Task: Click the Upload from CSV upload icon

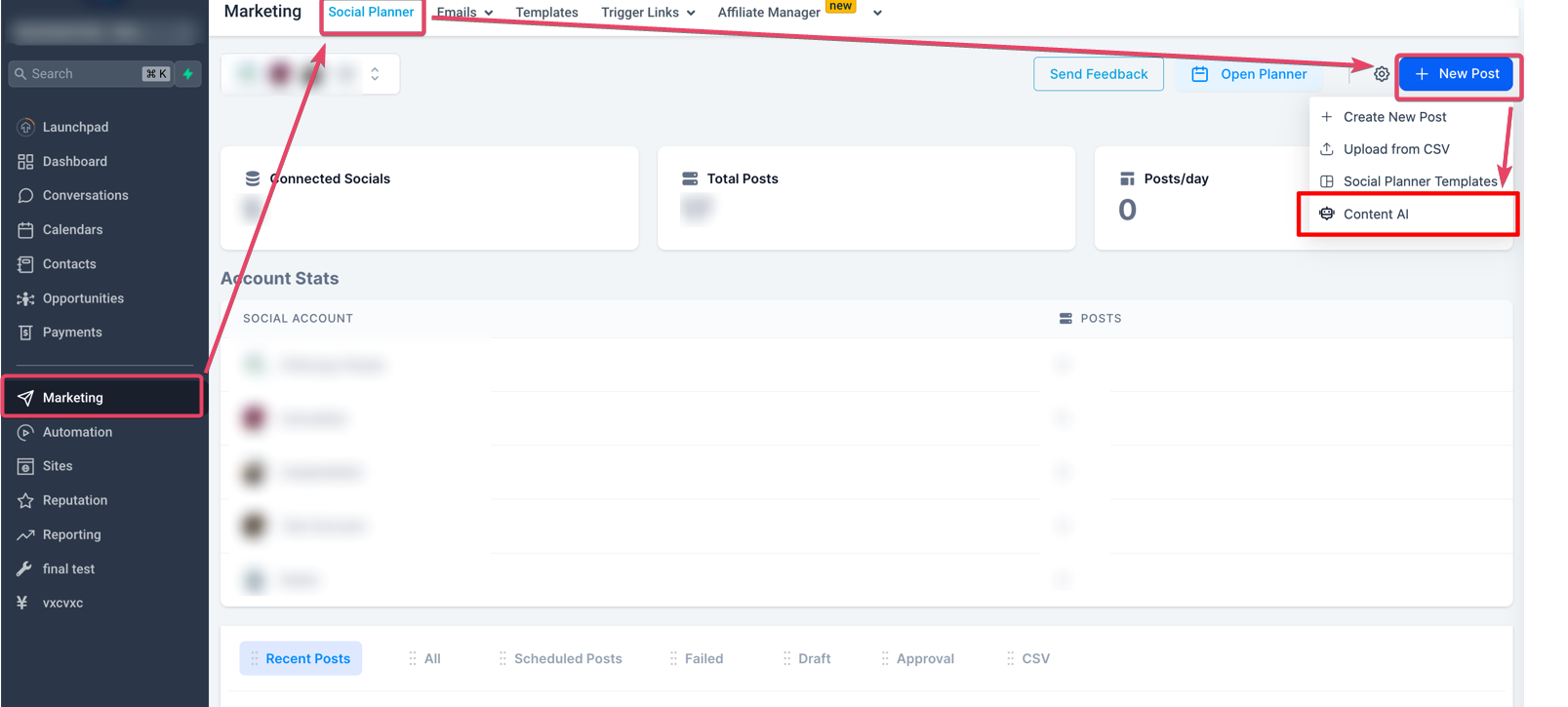Action: pos(1327,149)
